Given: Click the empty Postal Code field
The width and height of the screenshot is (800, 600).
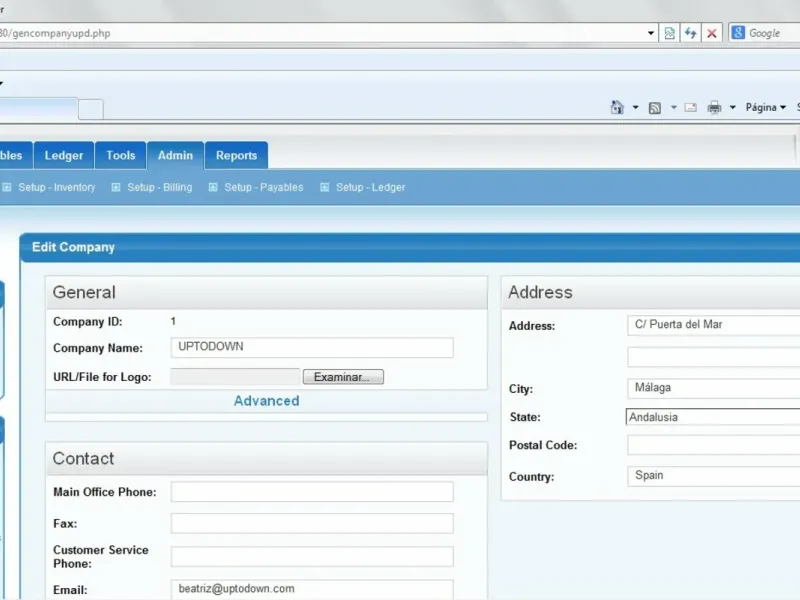Looking at the screenshot, I should pyautogui.click(x=713, y=445).
